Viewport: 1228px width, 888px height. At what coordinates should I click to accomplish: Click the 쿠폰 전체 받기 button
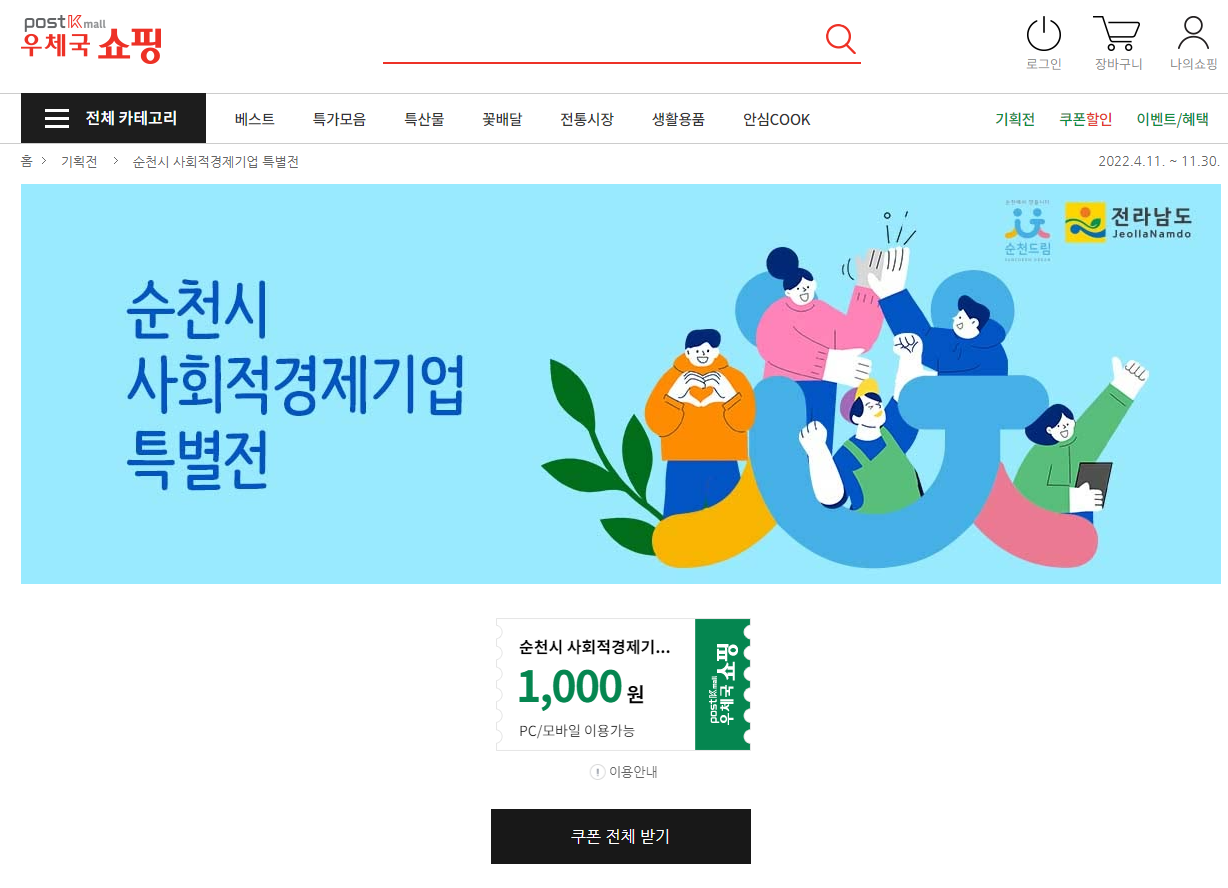point(621,836)
